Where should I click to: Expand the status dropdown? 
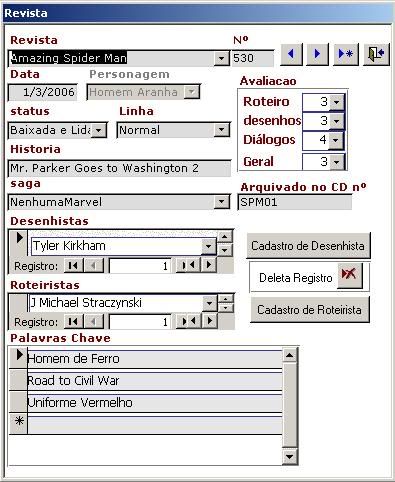click(99, 130)
